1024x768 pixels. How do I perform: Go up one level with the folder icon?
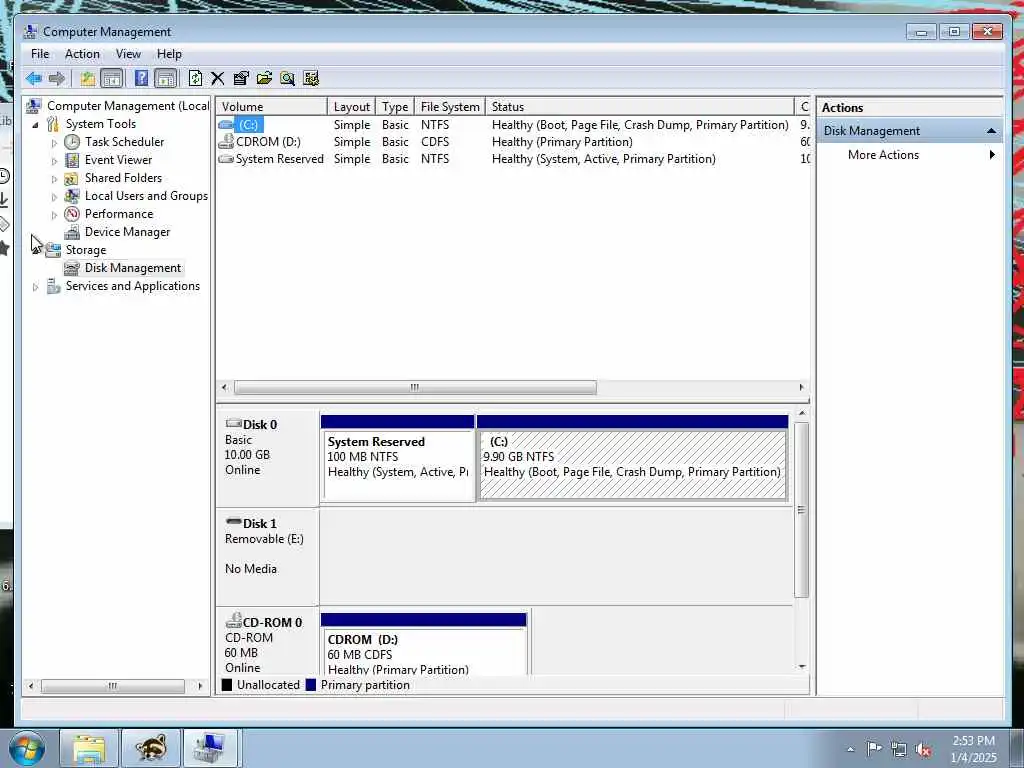88,79
